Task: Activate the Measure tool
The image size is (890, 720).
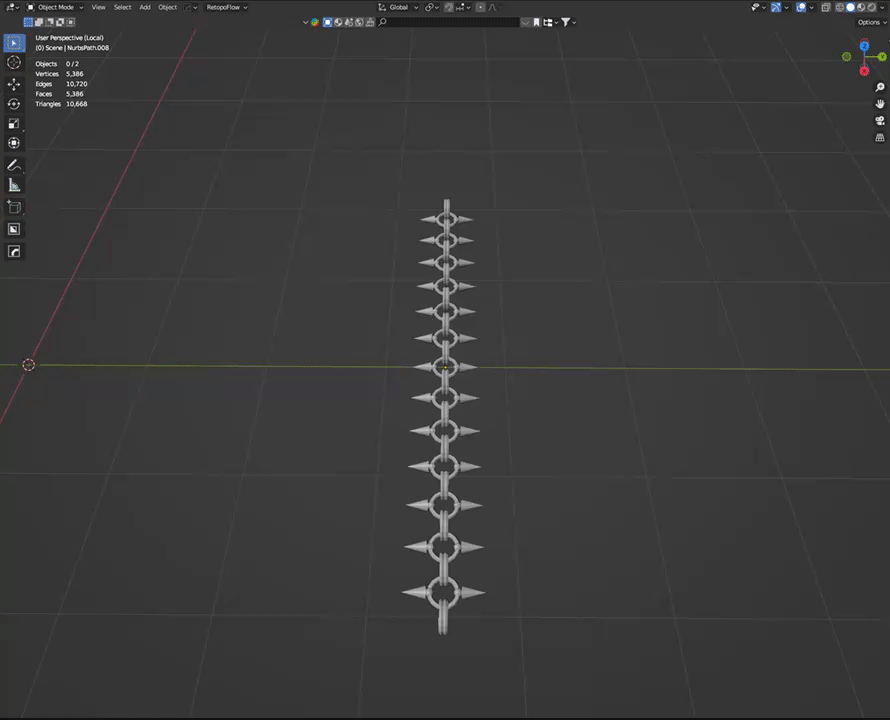Action: (14, 185)
